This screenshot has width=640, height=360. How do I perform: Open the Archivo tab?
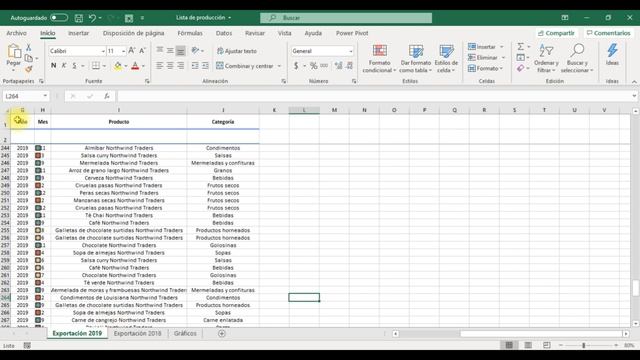coord(16,33)
